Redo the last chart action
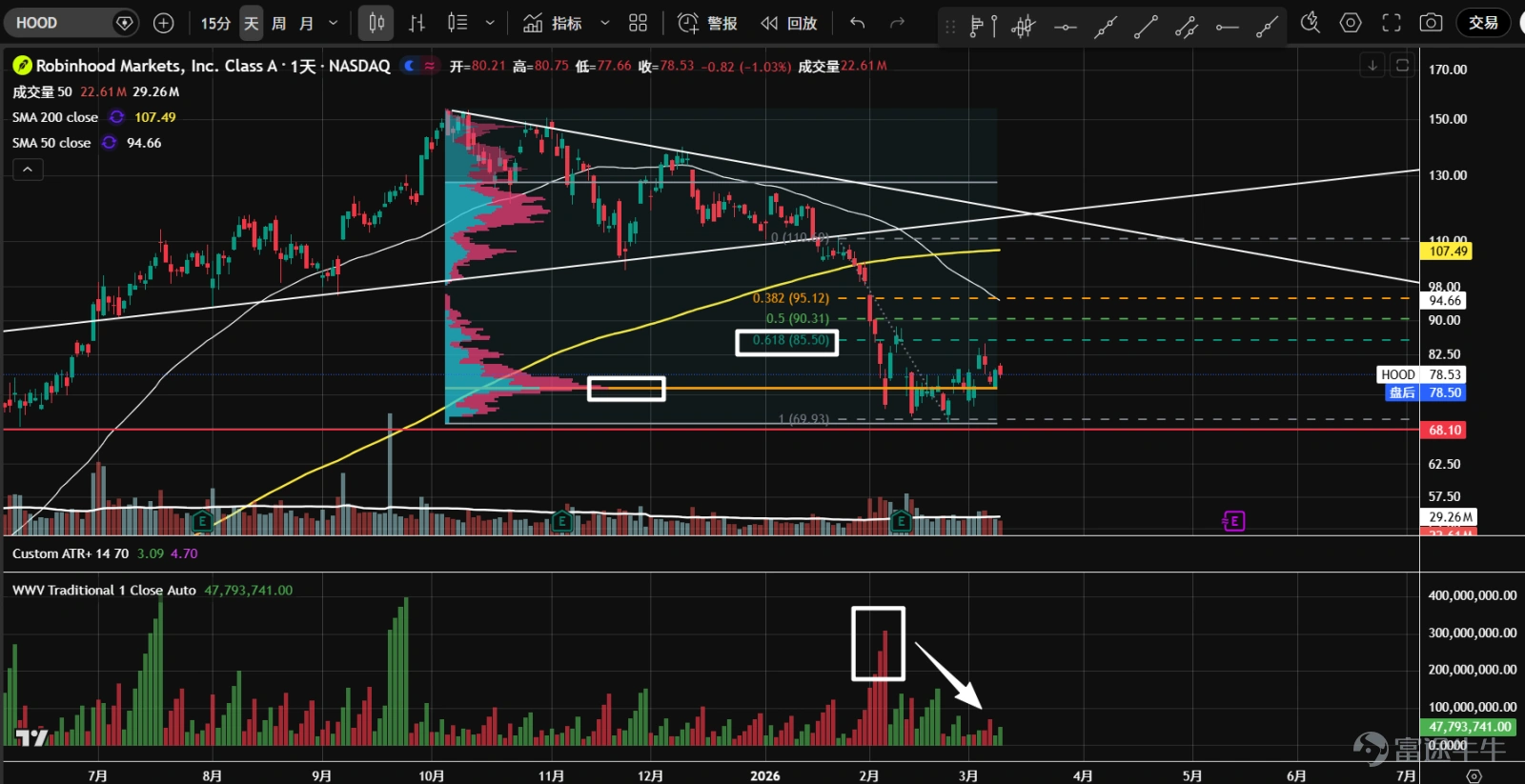This screenshot has height=784, width=1525. [897, 23]
